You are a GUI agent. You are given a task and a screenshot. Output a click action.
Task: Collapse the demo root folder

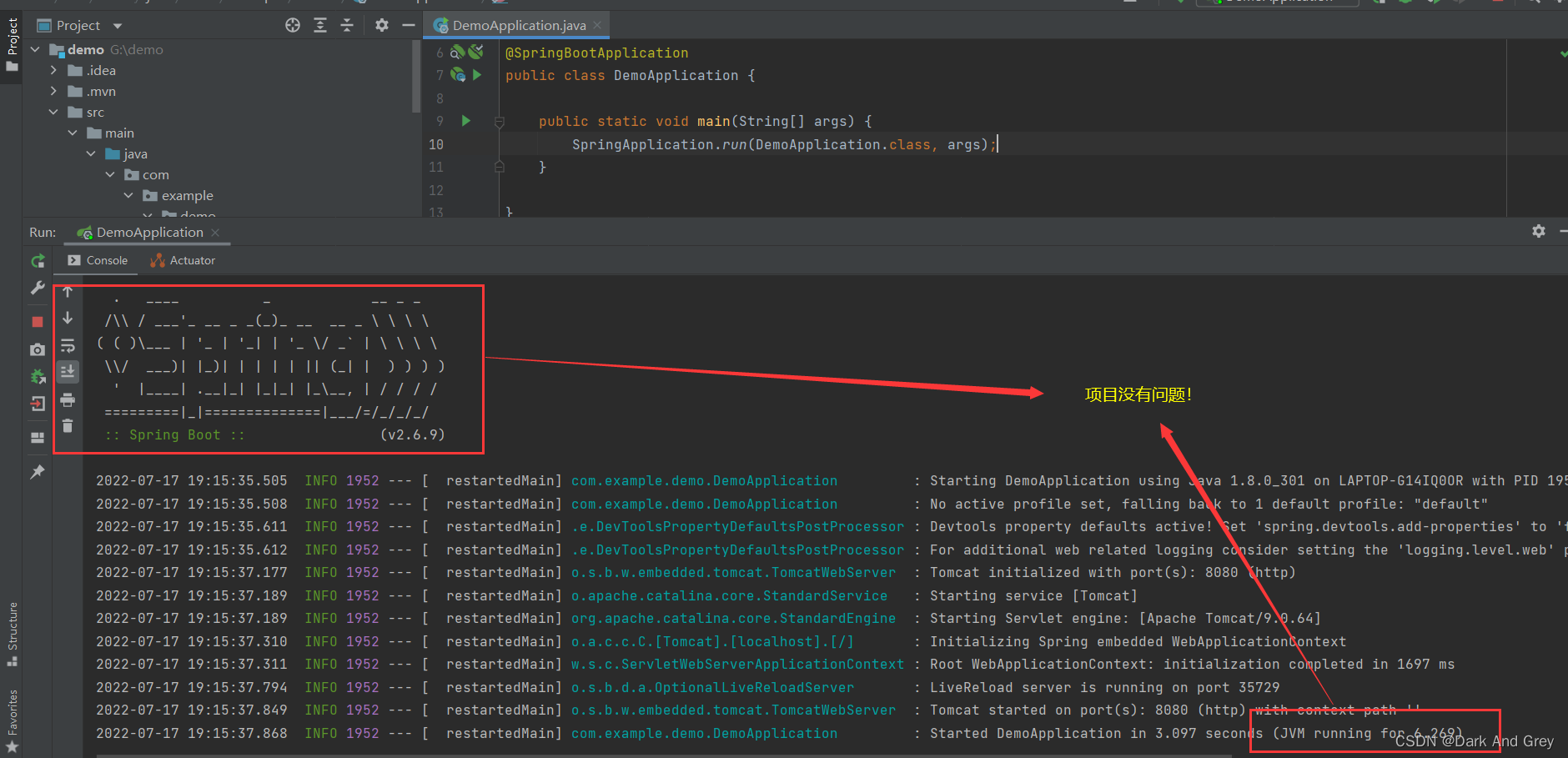36,49
